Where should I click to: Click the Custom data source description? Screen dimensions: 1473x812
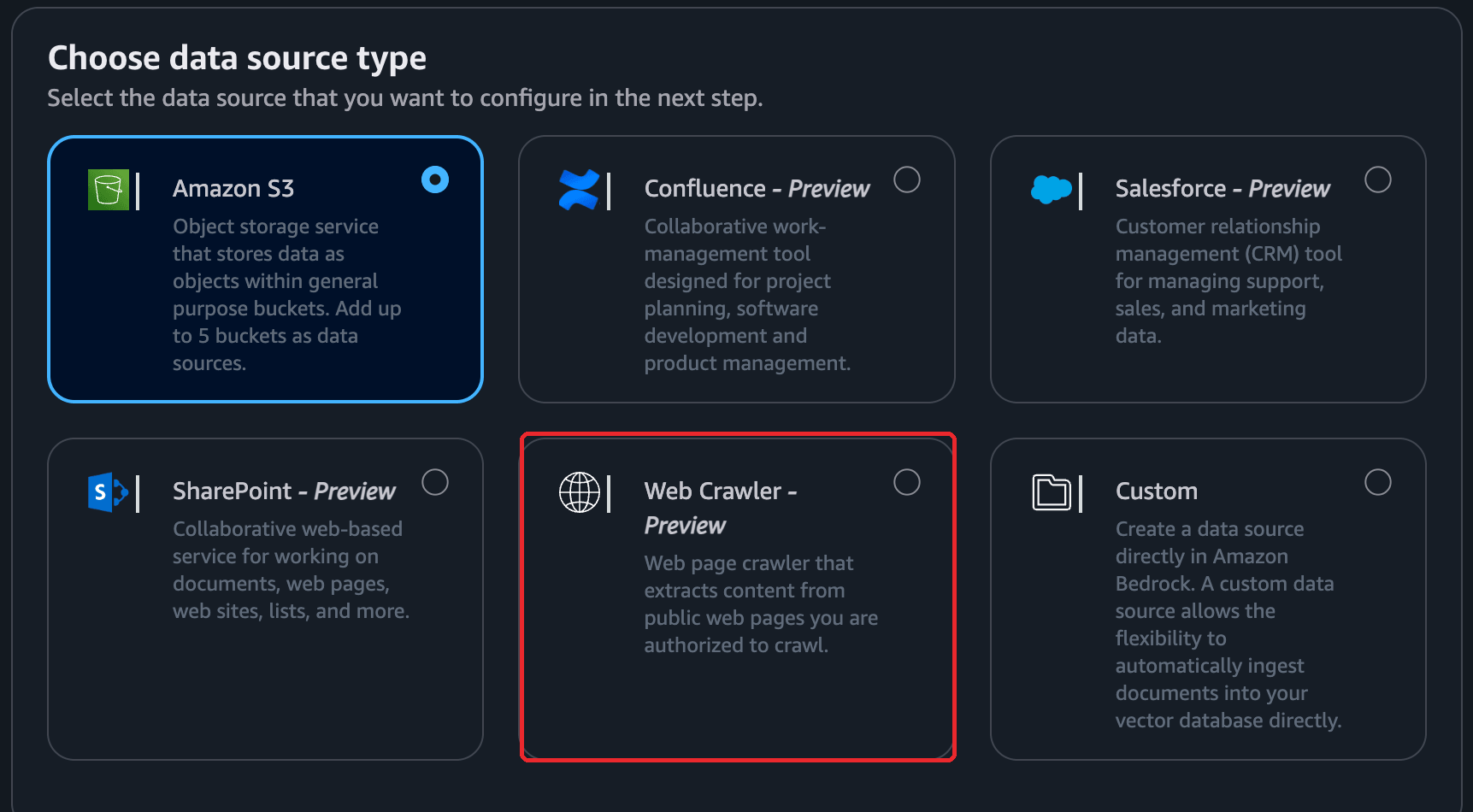coord(1228,625)
